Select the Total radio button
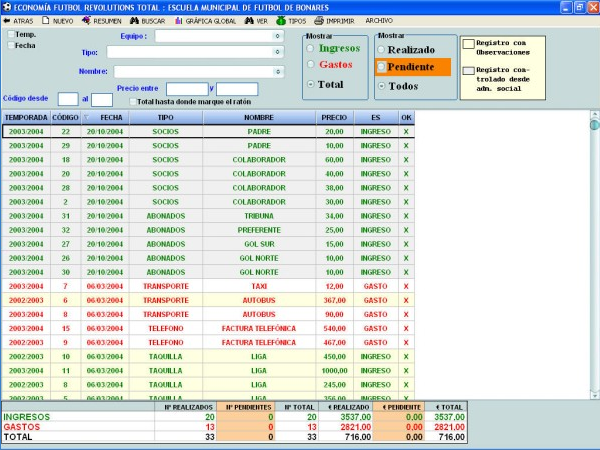 click(311, 84)
